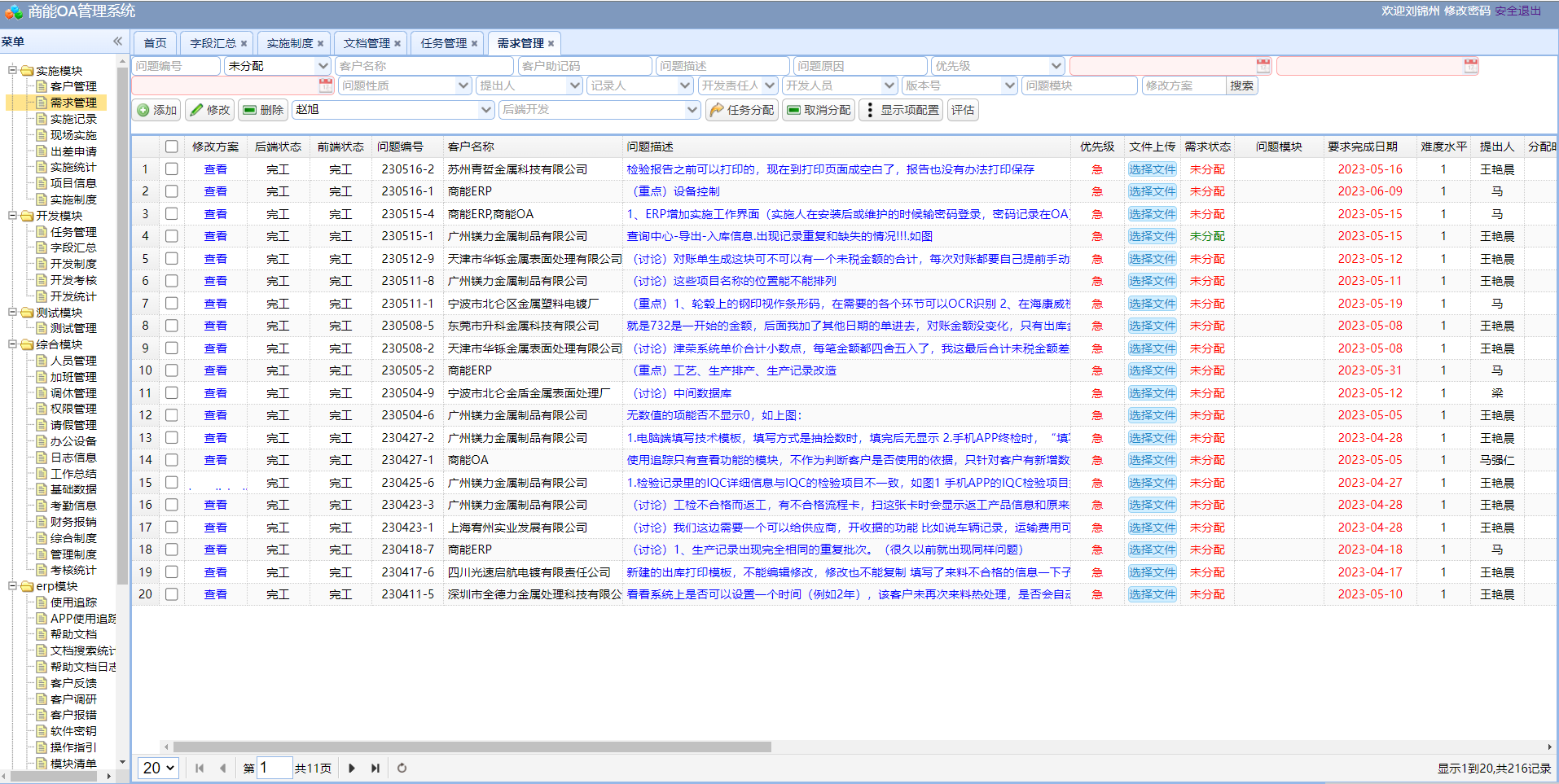This screenshot has height=784, width=1559.
Task: Sort by 要求完成日期 column header
Action: 1363,147
